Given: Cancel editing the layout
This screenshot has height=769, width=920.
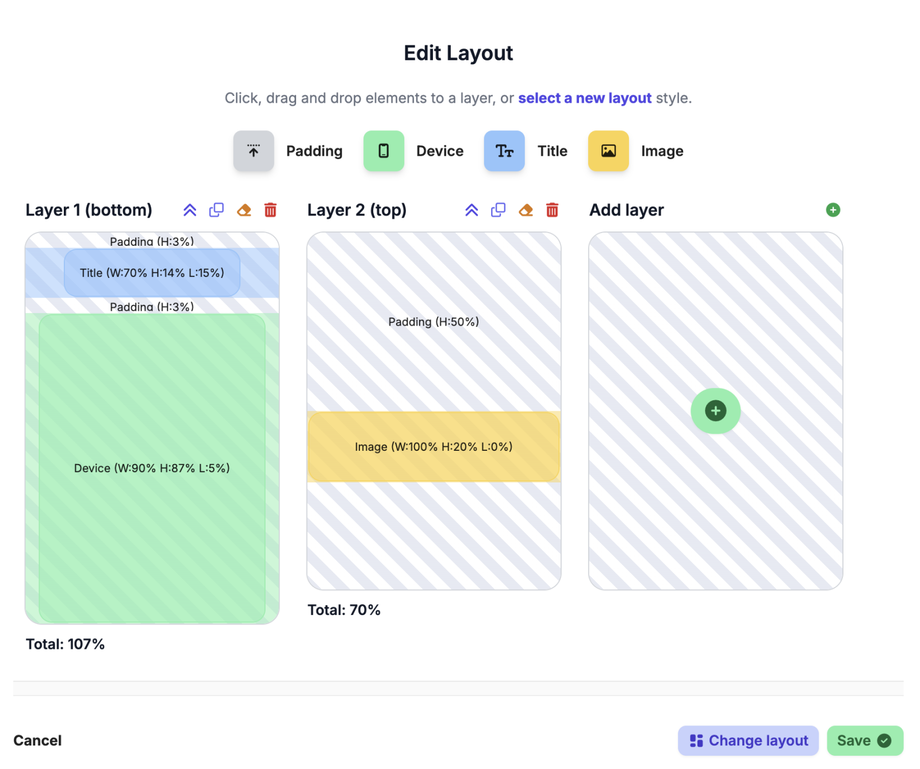Looking at the screenshot, I should [x=38, y=741].
